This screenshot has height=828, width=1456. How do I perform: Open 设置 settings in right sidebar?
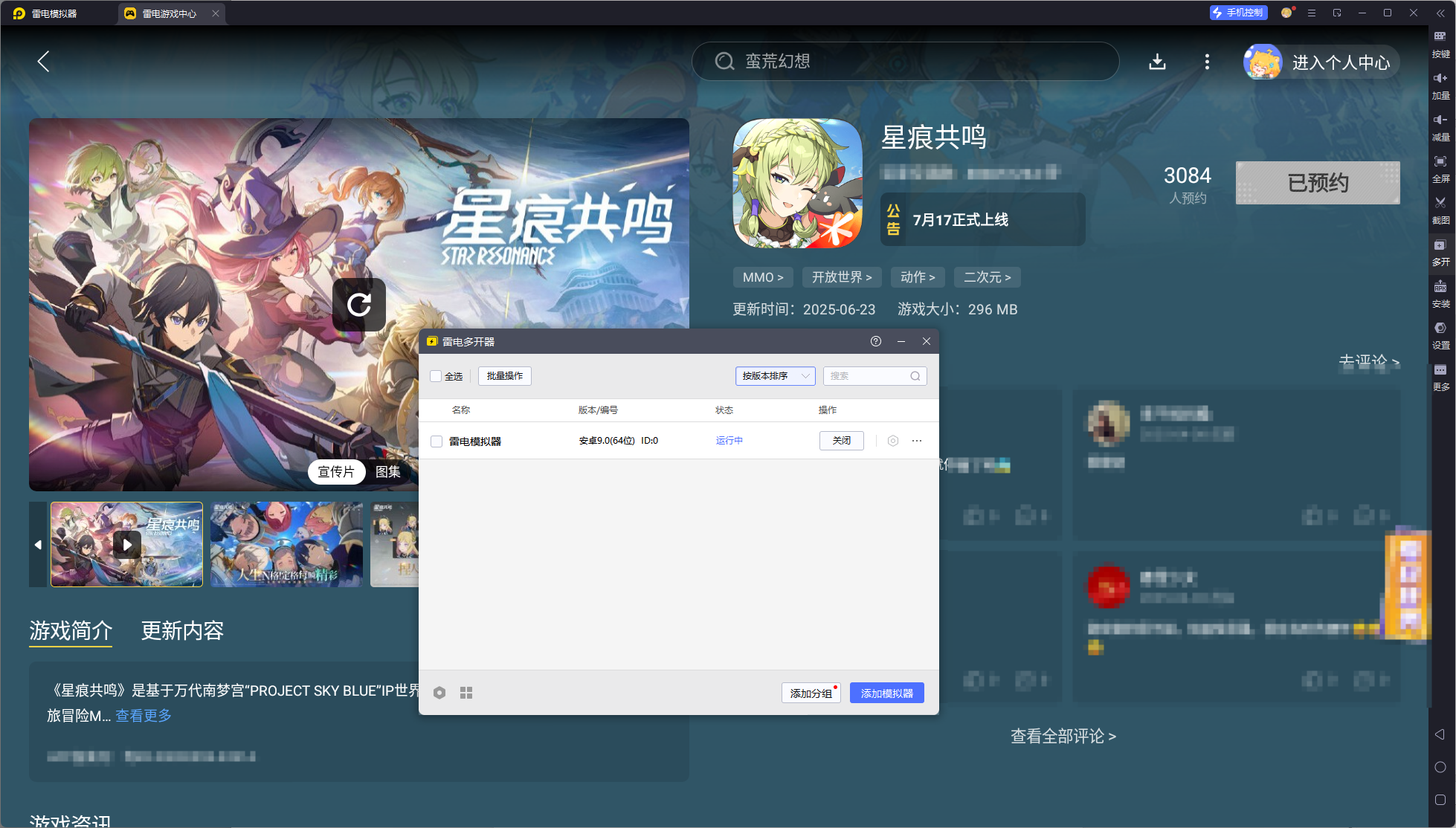[1440, 336]
